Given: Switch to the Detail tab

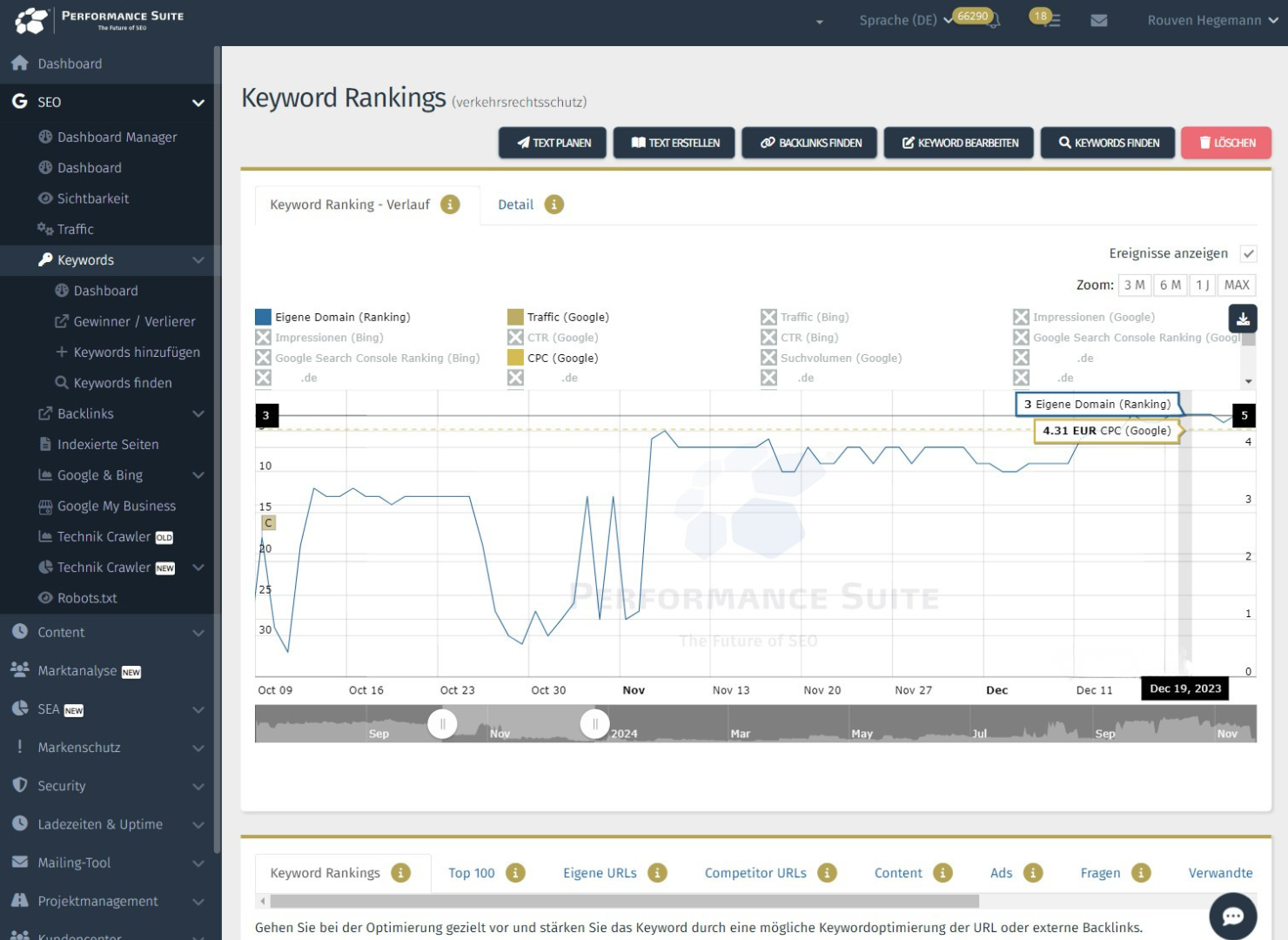Looking at the screenshot, I should pyautogui.click(x=516, y=204).
